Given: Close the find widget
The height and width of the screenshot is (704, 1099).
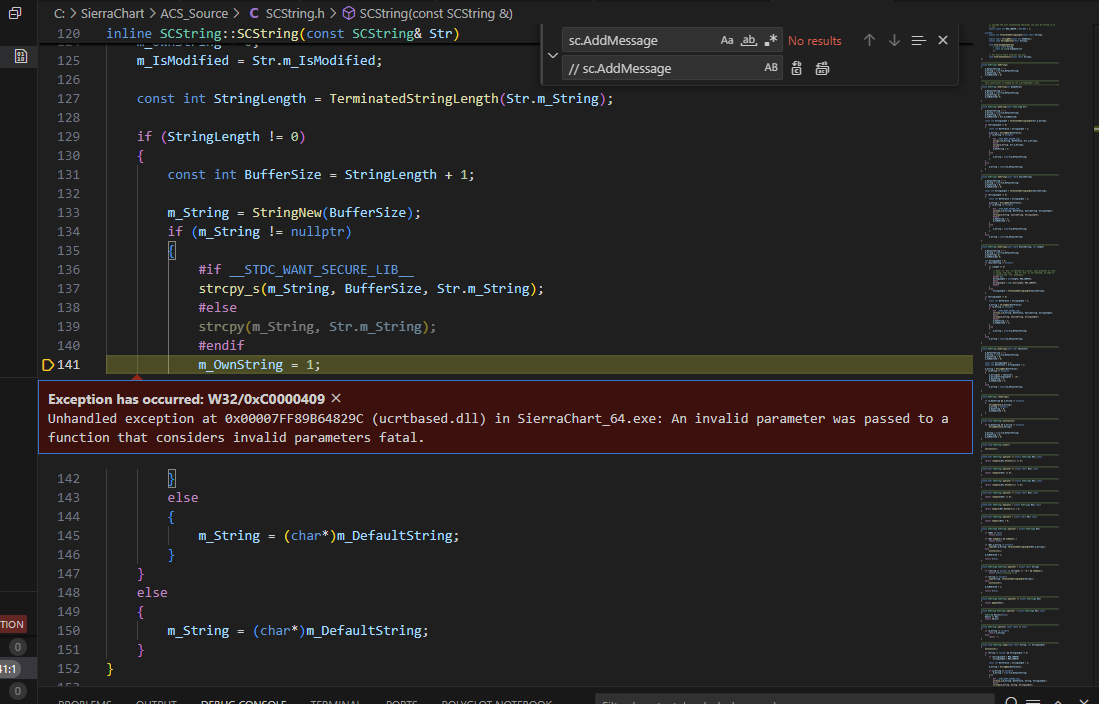Looking at the screenshot, I should coord(943,41).
